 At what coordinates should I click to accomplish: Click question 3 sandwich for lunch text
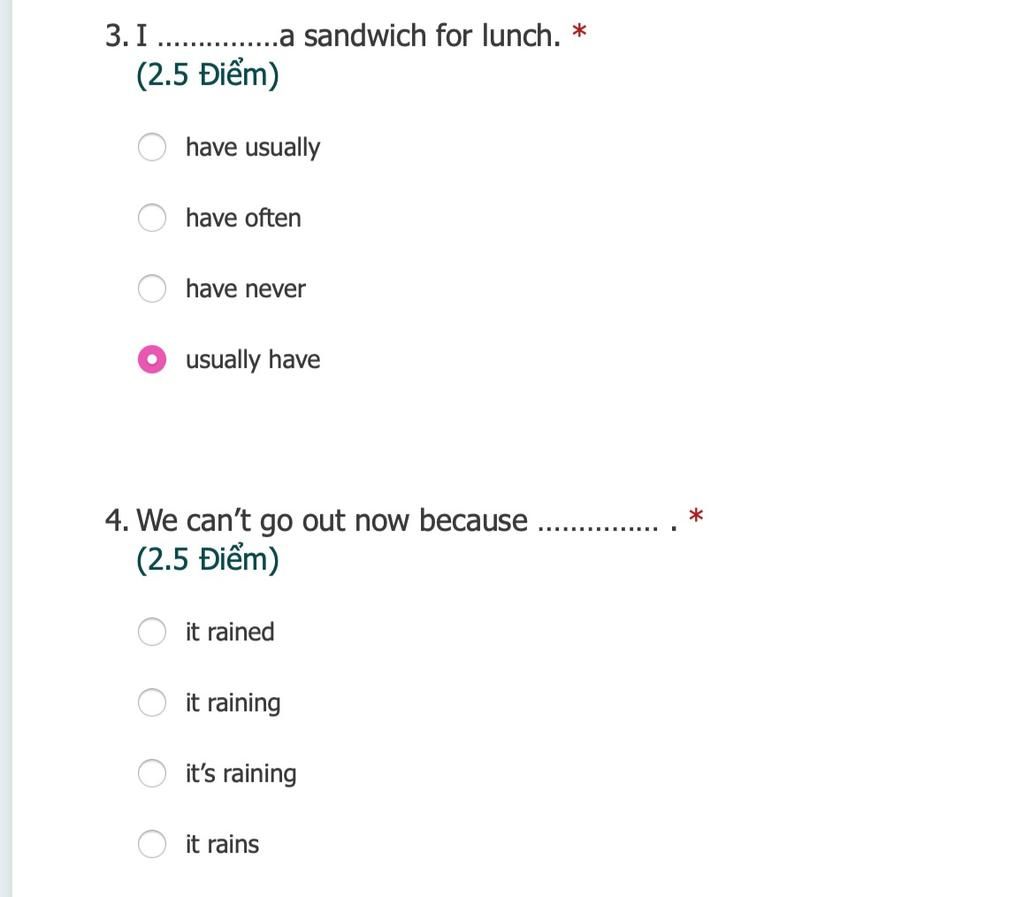pyautogui.click(x=332, y=35)
